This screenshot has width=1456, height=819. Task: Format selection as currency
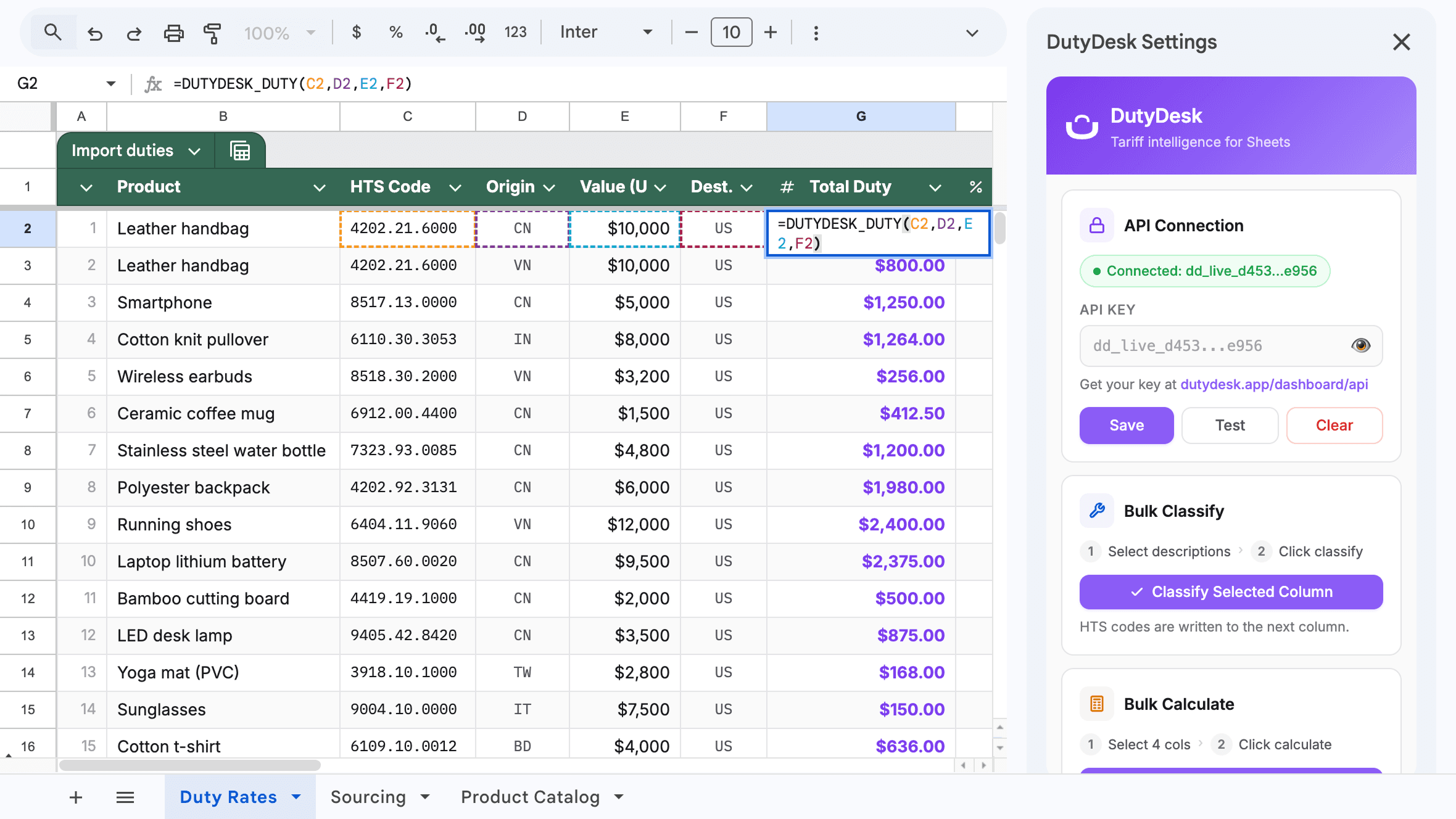357,32
